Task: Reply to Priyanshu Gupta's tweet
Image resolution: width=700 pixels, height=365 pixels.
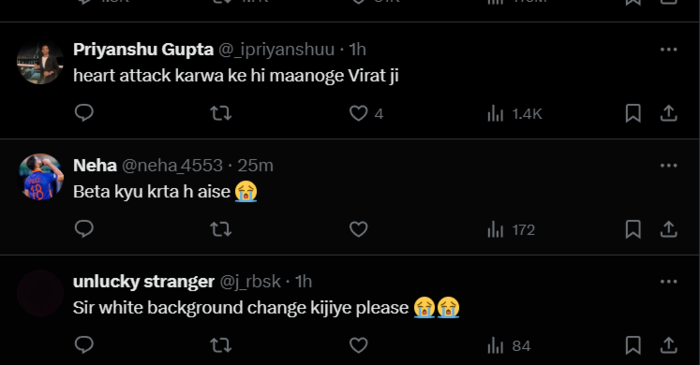Action: pos(84,113)
